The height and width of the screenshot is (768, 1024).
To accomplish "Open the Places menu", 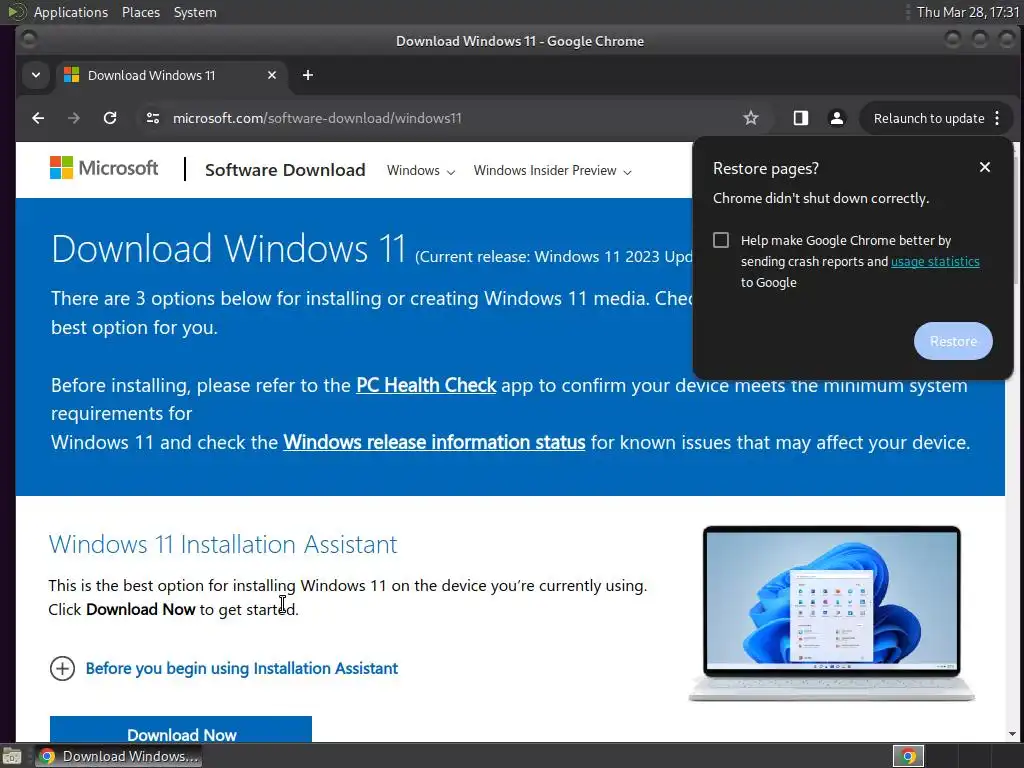I will point(140,12).
